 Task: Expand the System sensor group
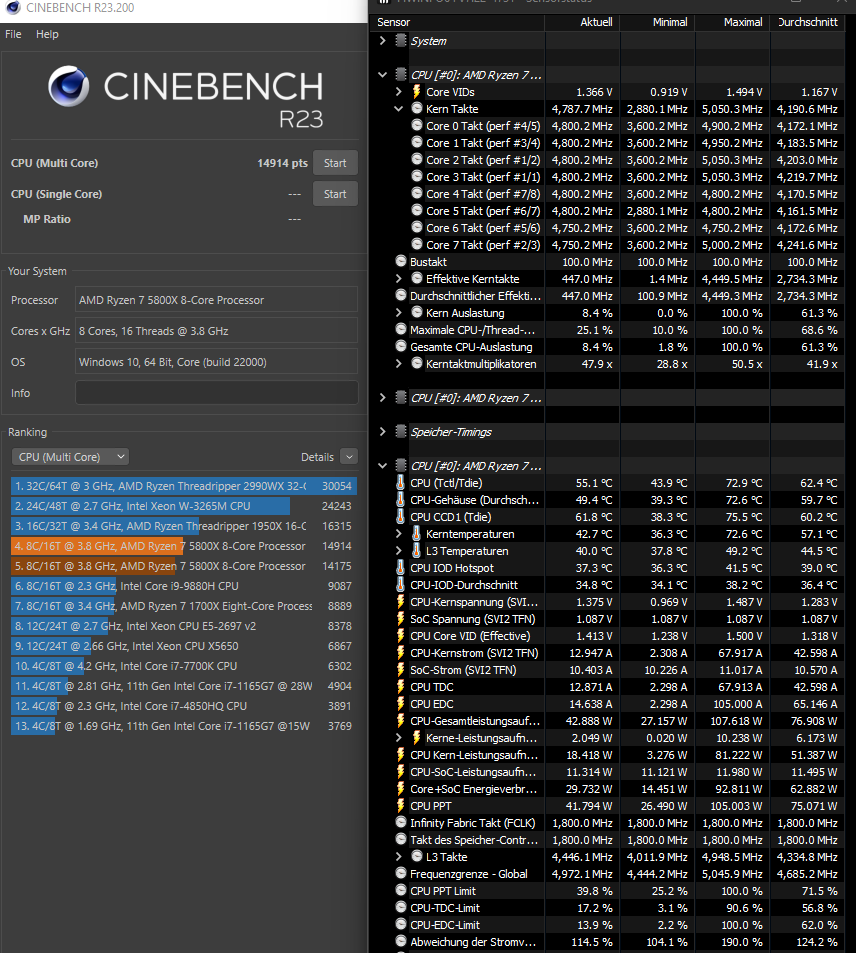pos(382,41)
